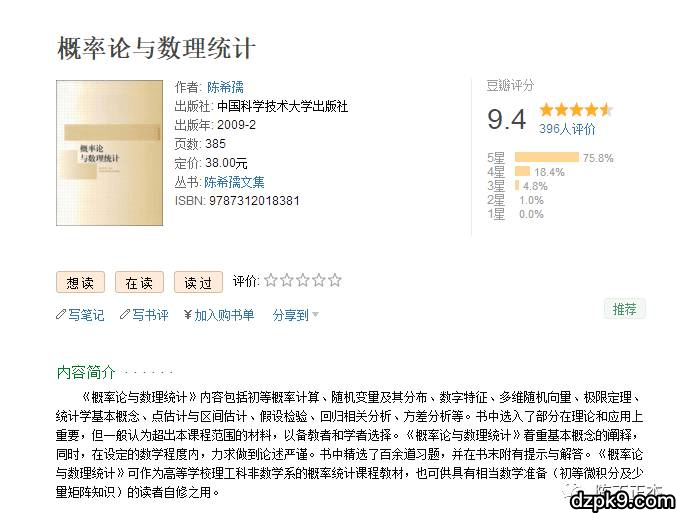Open the book cover thumbnail
This screenshot has width=684, height=522.
[x=109, y=152]
